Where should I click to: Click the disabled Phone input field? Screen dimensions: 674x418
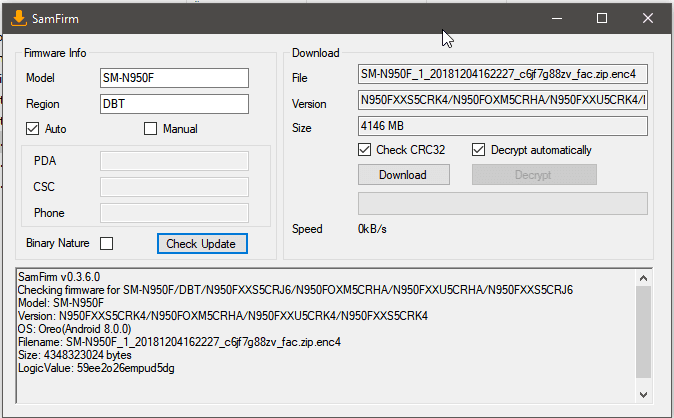174,213
